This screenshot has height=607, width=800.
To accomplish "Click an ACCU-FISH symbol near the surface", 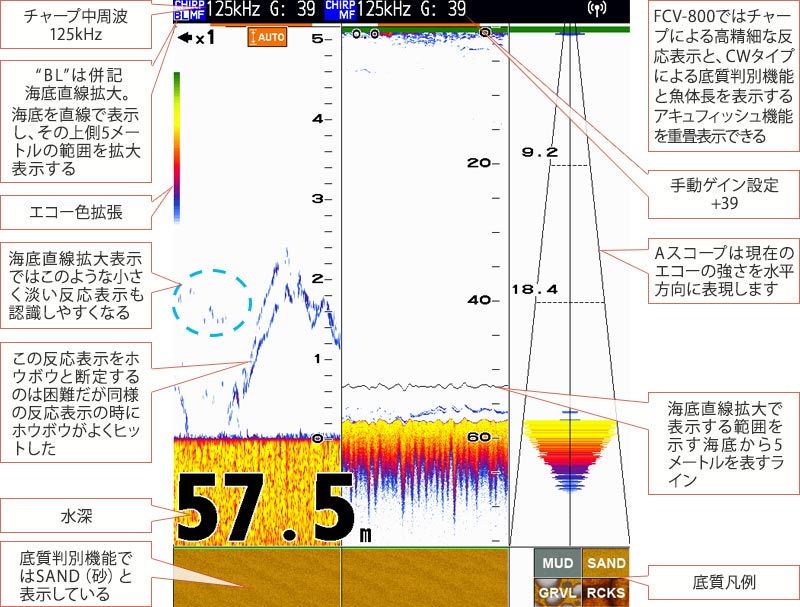I will [355, 32].
